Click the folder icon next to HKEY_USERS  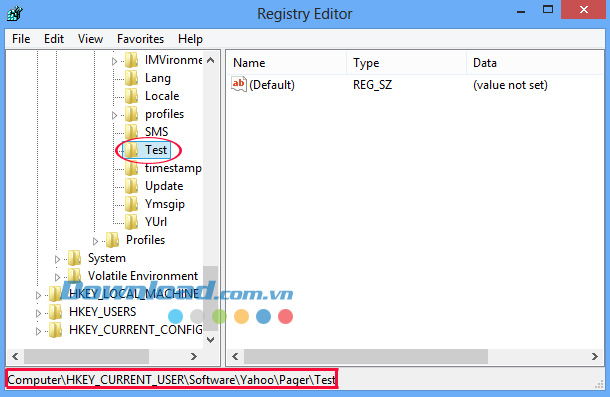[55, 312]
